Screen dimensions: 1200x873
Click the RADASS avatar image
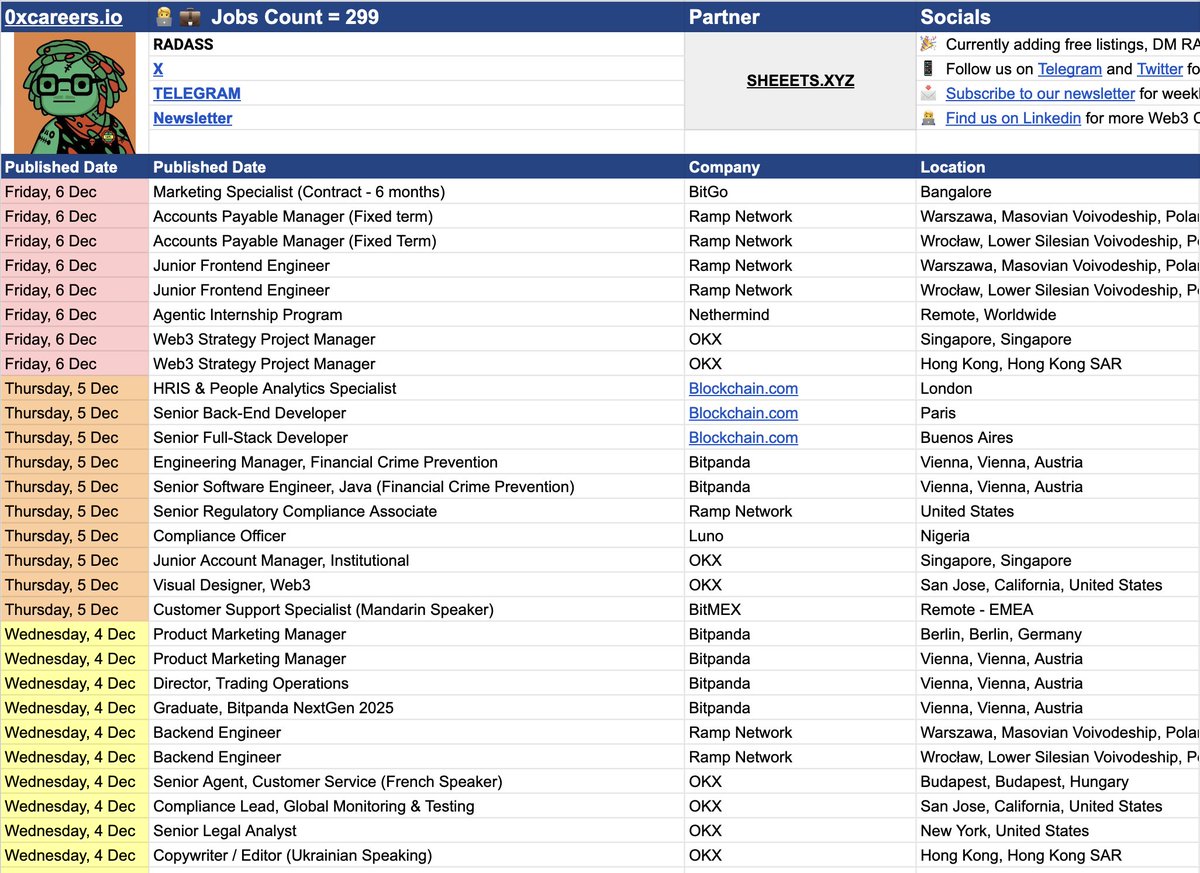[x=74, y=93]
